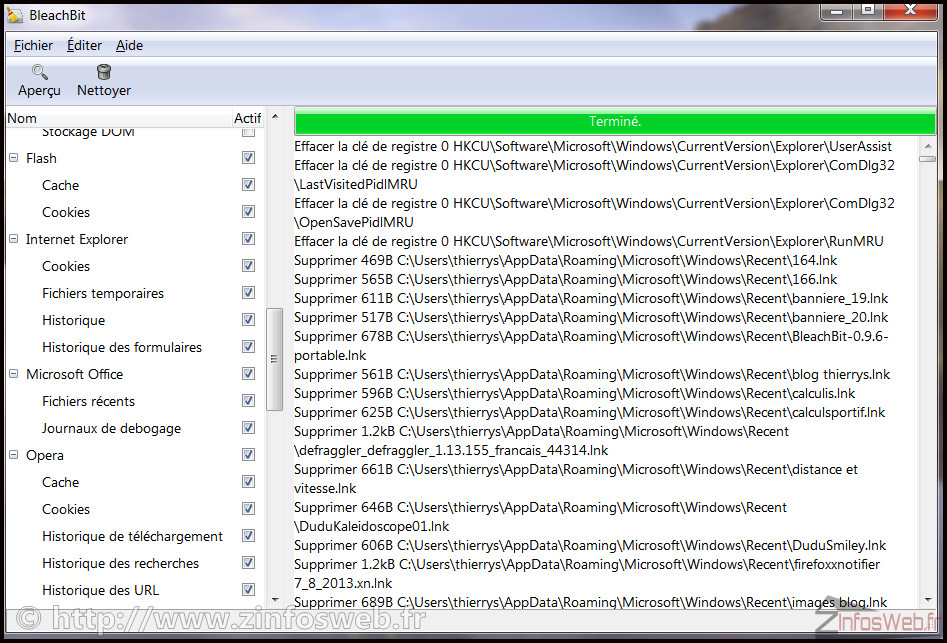The width and height of the screenshot is (947, 643).
Task: Open the Aide menu
Action: [x=129, y=45]
